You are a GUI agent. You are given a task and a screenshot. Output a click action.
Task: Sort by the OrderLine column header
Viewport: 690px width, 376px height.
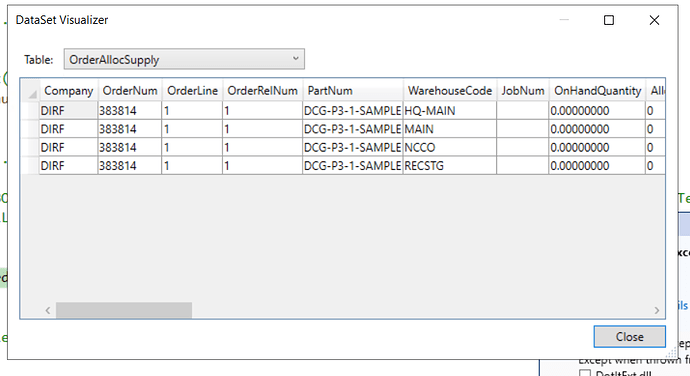192,91
